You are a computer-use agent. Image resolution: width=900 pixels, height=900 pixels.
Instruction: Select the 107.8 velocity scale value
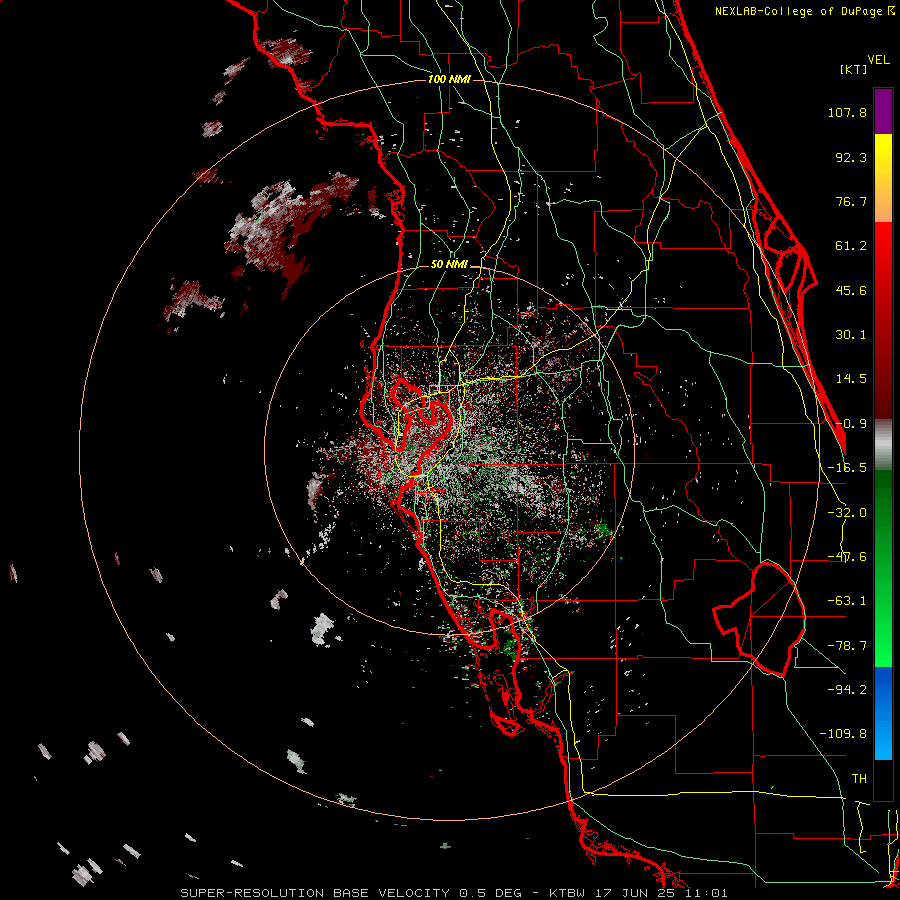tap(847, 112)
